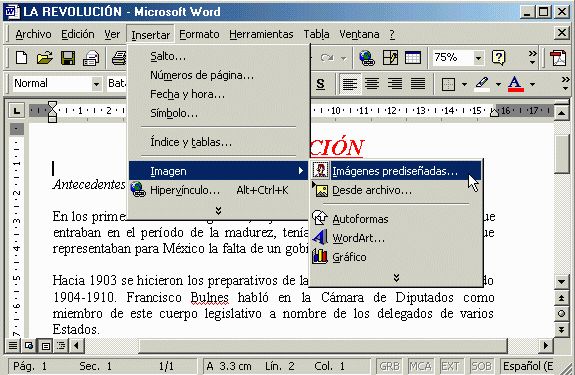The width and height of the screenshot is (575, 375).
Task: Click the vertical scrollbar down arrow
Action: pyautogui.click(x=561, y=282)
